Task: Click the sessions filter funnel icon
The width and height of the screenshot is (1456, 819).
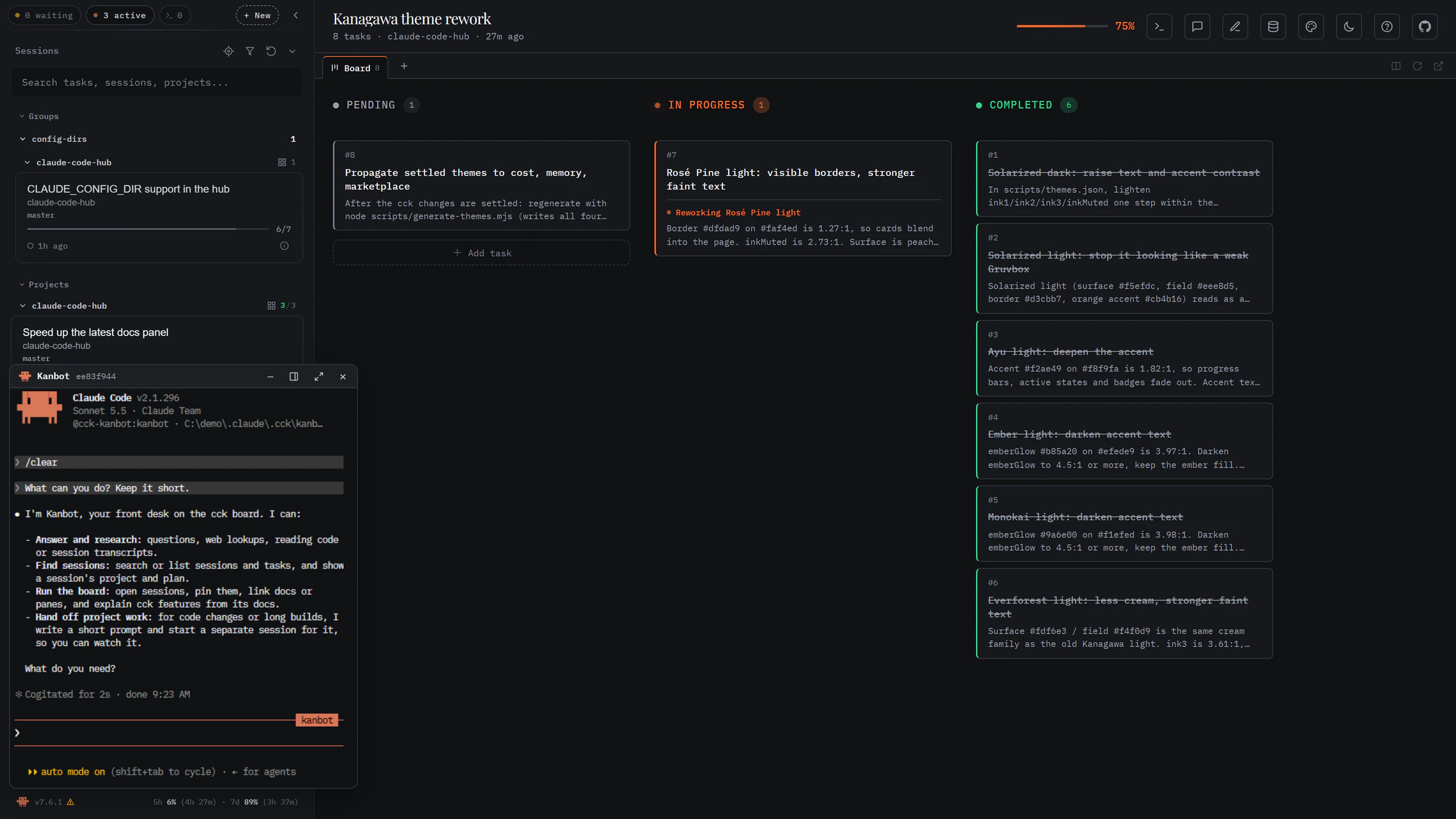Action: [x=249, y=51]
